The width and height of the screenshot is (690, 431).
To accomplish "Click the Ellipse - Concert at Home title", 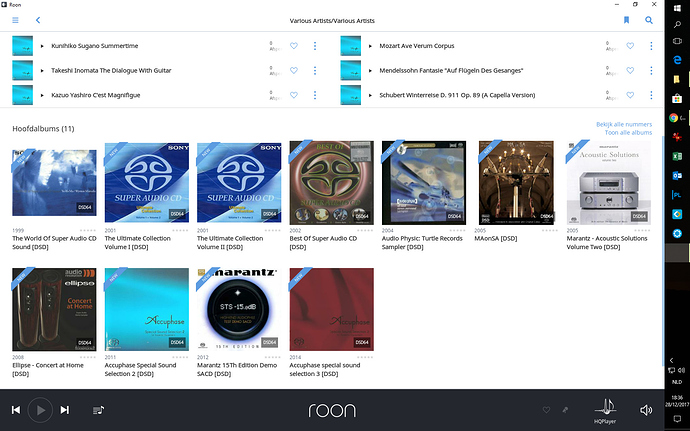I will pos(48,369).
